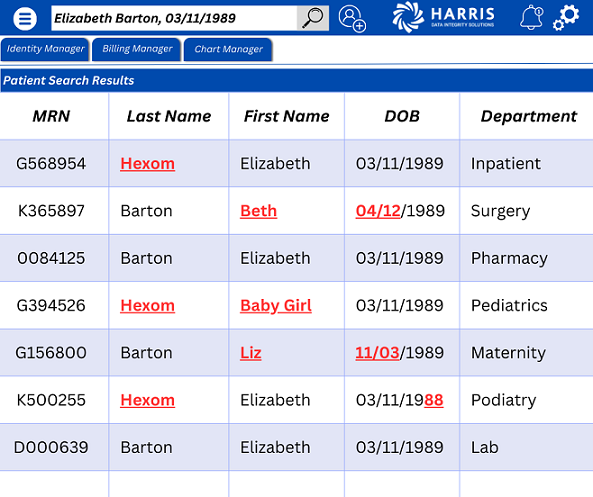The image size is (593, 497).
Task: Click the Liz first name link
Action: pyautogui.click(x=251, y=353)
